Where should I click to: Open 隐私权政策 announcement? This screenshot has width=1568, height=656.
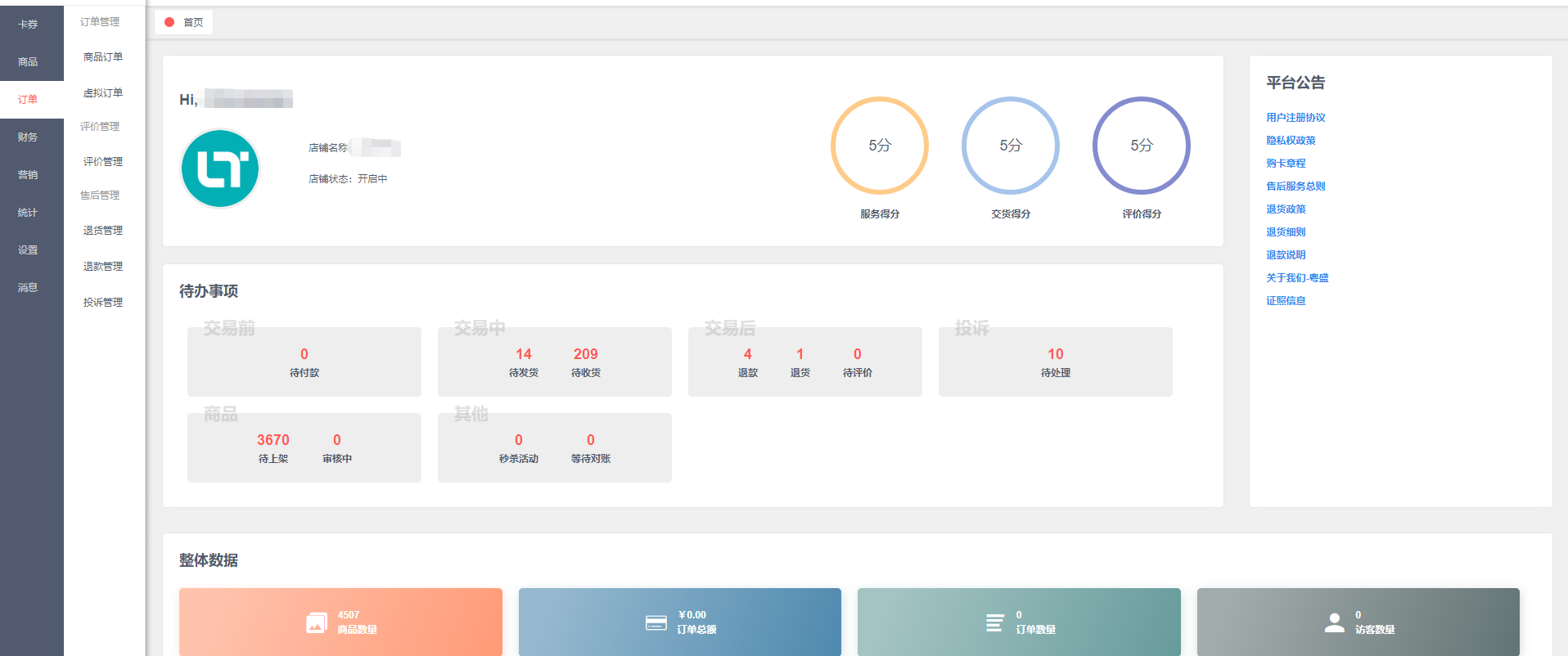(1291, 141)
